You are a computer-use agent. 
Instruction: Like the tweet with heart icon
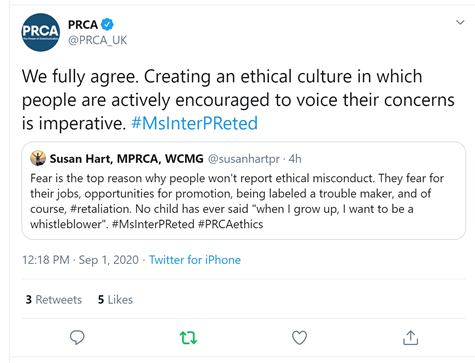pos(299,338)
